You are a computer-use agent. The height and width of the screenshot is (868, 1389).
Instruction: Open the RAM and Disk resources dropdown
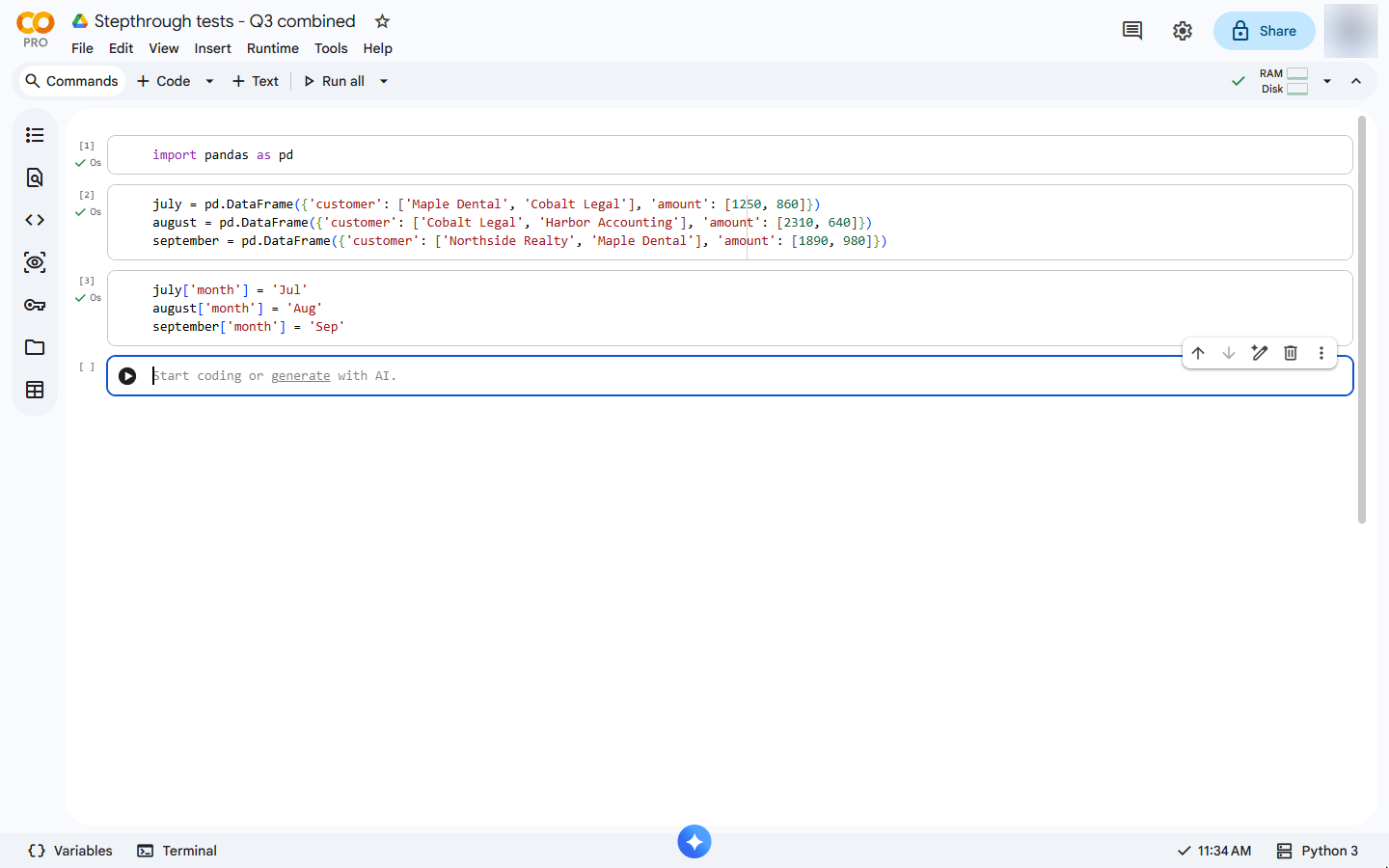(x=1327, y=81)
